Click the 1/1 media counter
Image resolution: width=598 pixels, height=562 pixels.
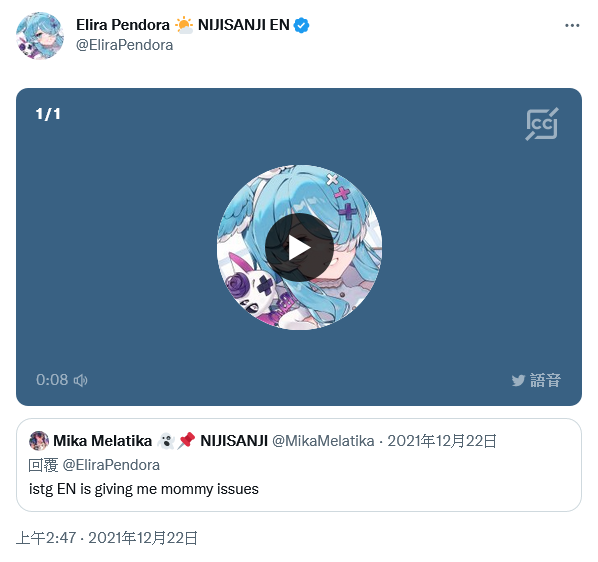point(48,114)
